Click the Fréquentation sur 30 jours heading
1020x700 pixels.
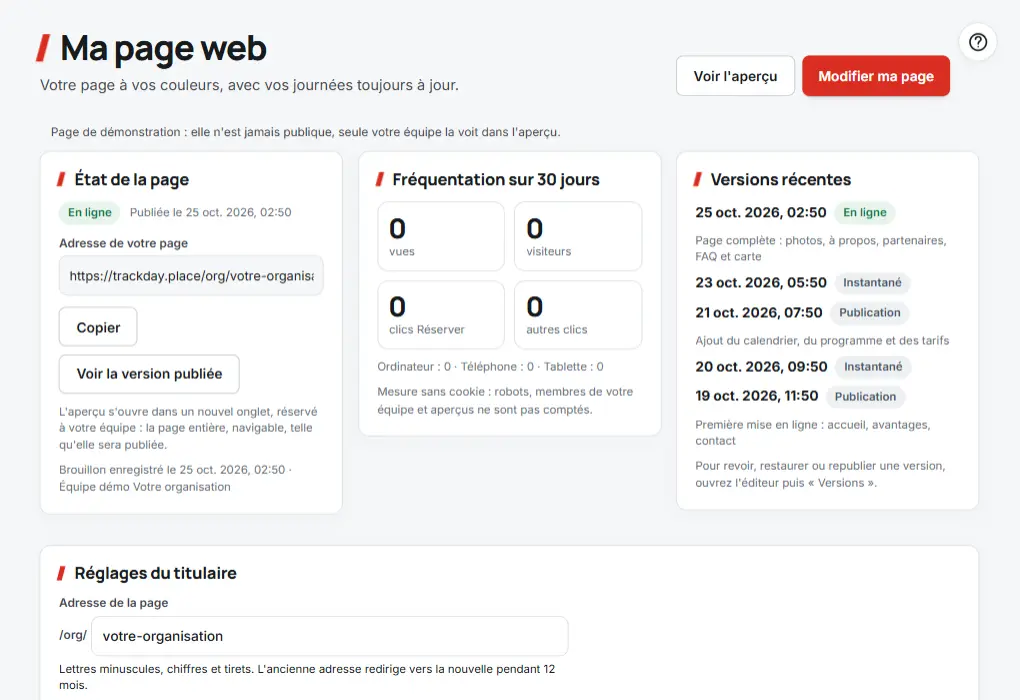coord(496,180)
